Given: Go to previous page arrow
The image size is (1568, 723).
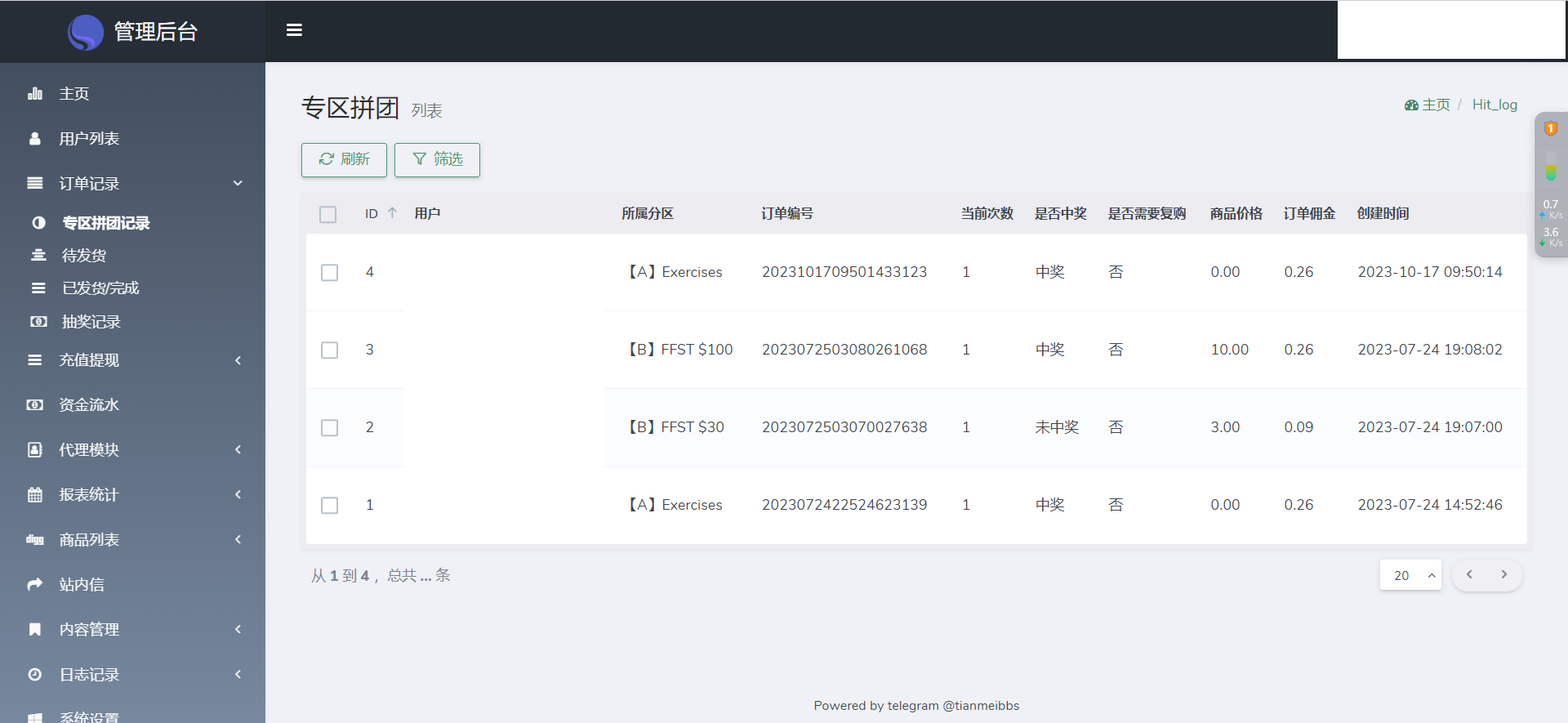Looking at the screenshot, I should [x=1469, y=575].
